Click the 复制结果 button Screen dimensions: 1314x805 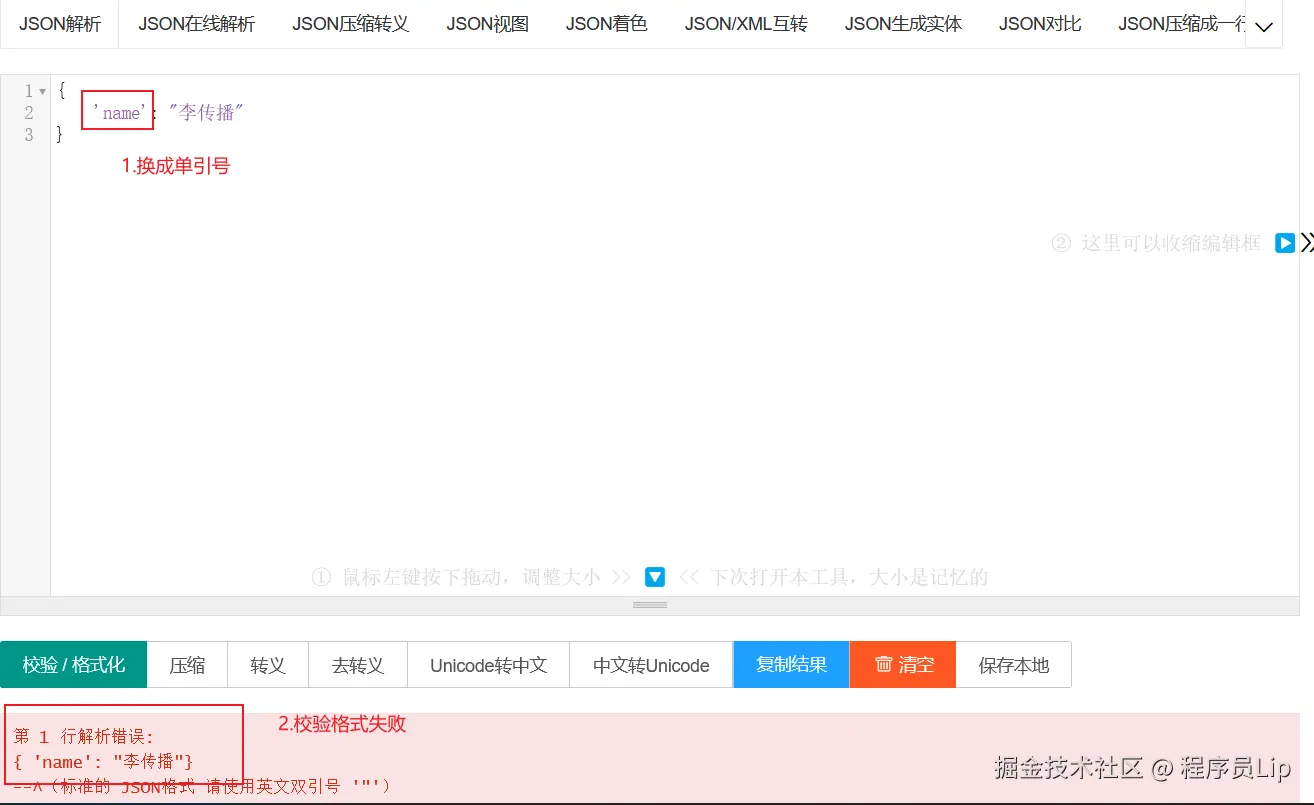[790, 664]
